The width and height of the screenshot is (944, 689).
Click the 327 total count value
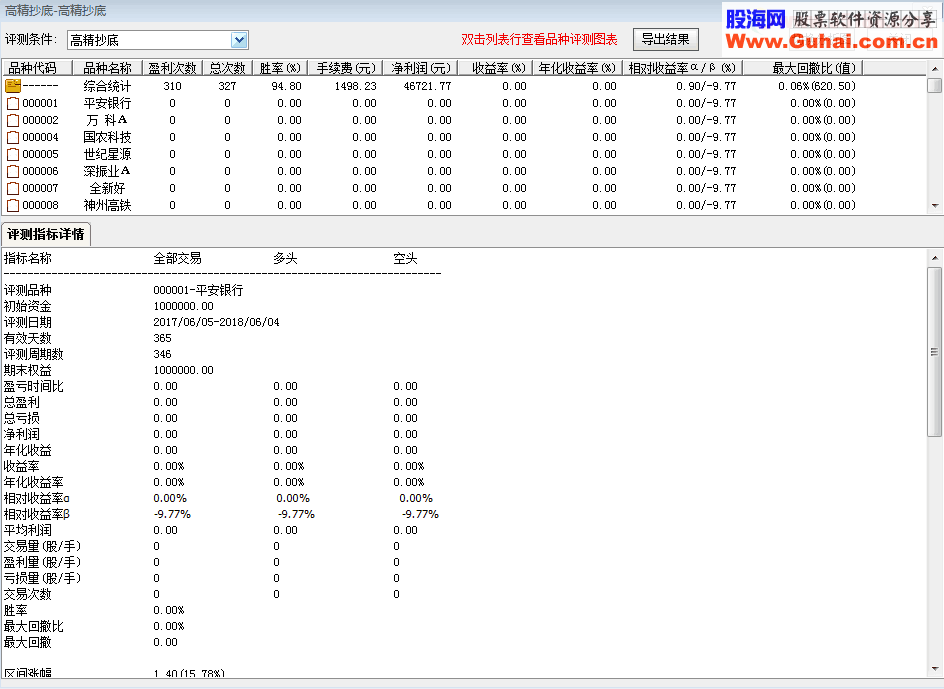pyautogui.click(x=227, y=86)
